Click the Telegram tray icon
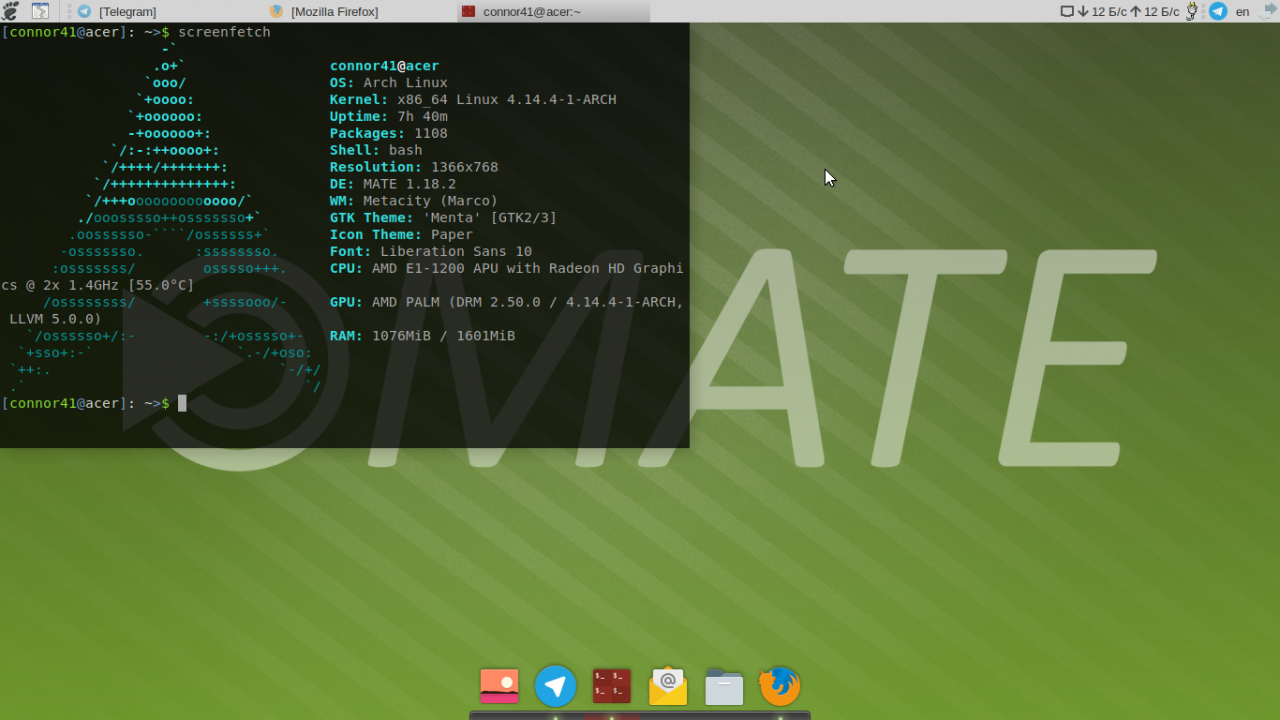 [1218, 11]
